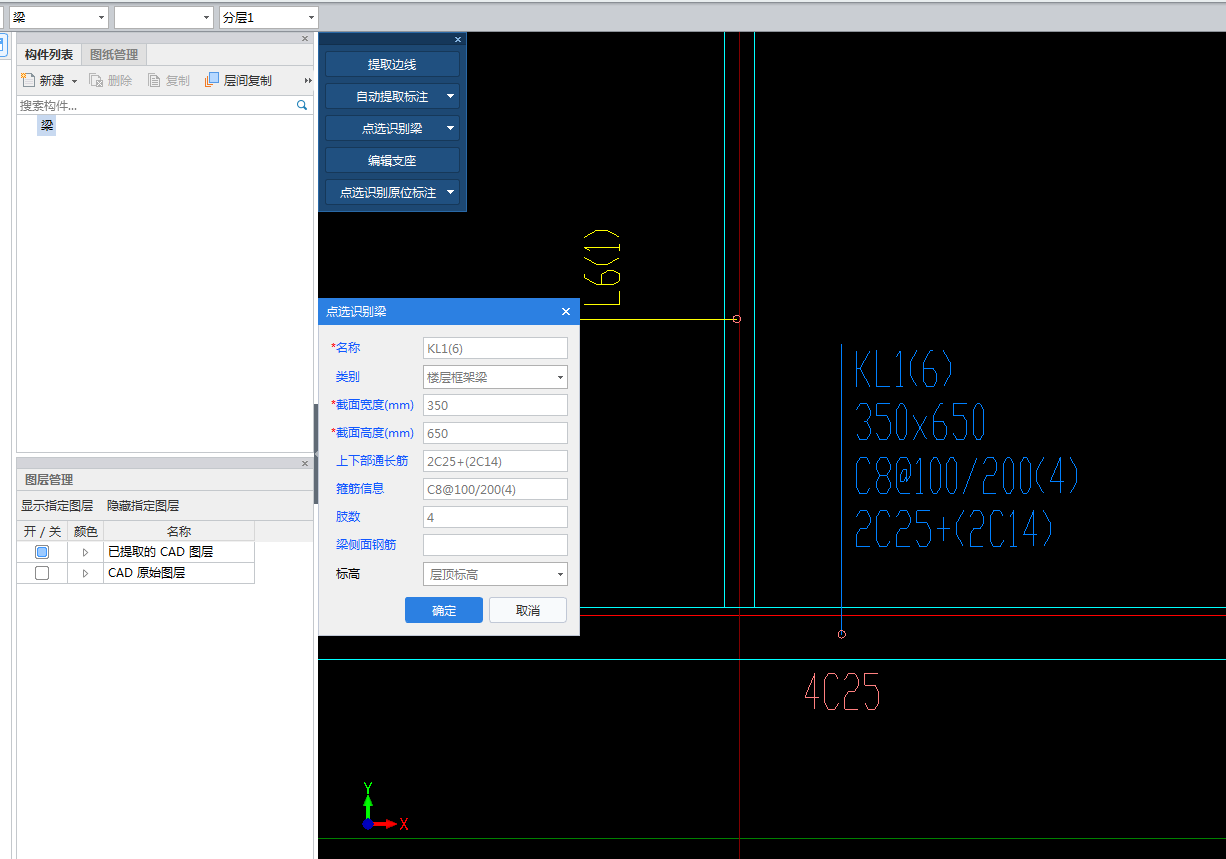Click 显示指定图层

point(57,506)
